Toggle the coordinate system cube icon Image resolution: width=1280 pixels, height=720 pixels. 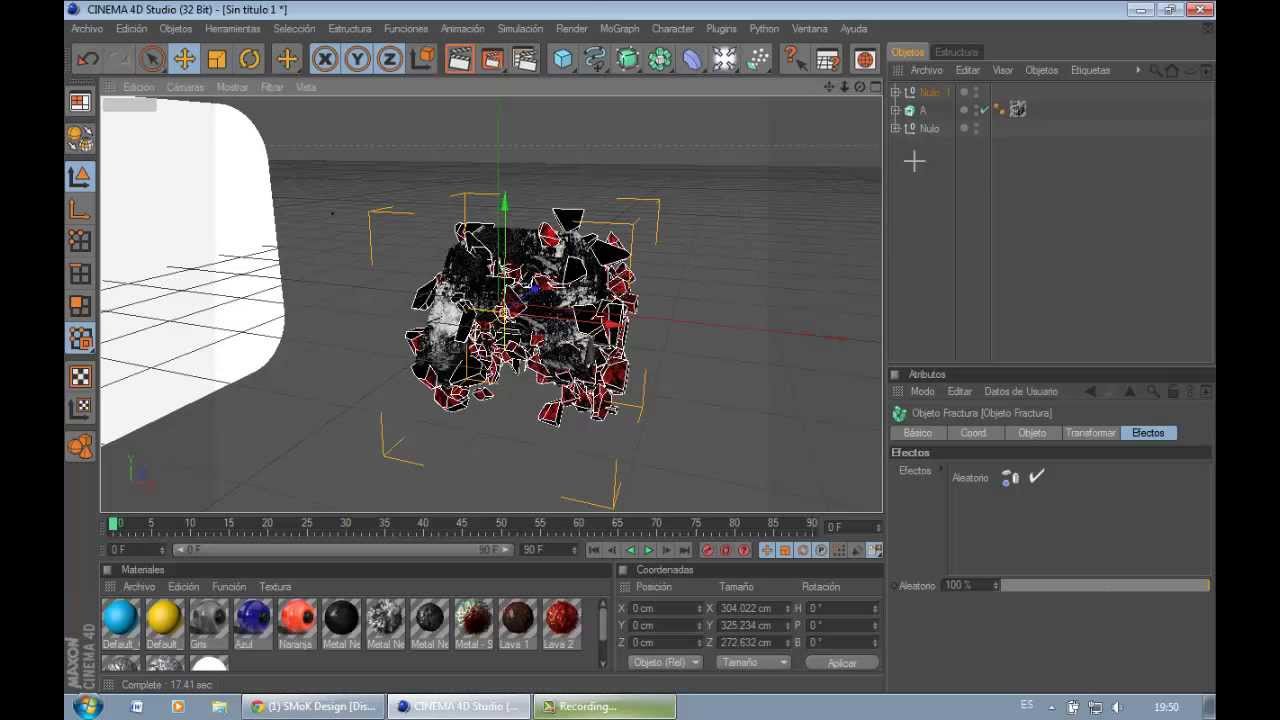(422, 59)
